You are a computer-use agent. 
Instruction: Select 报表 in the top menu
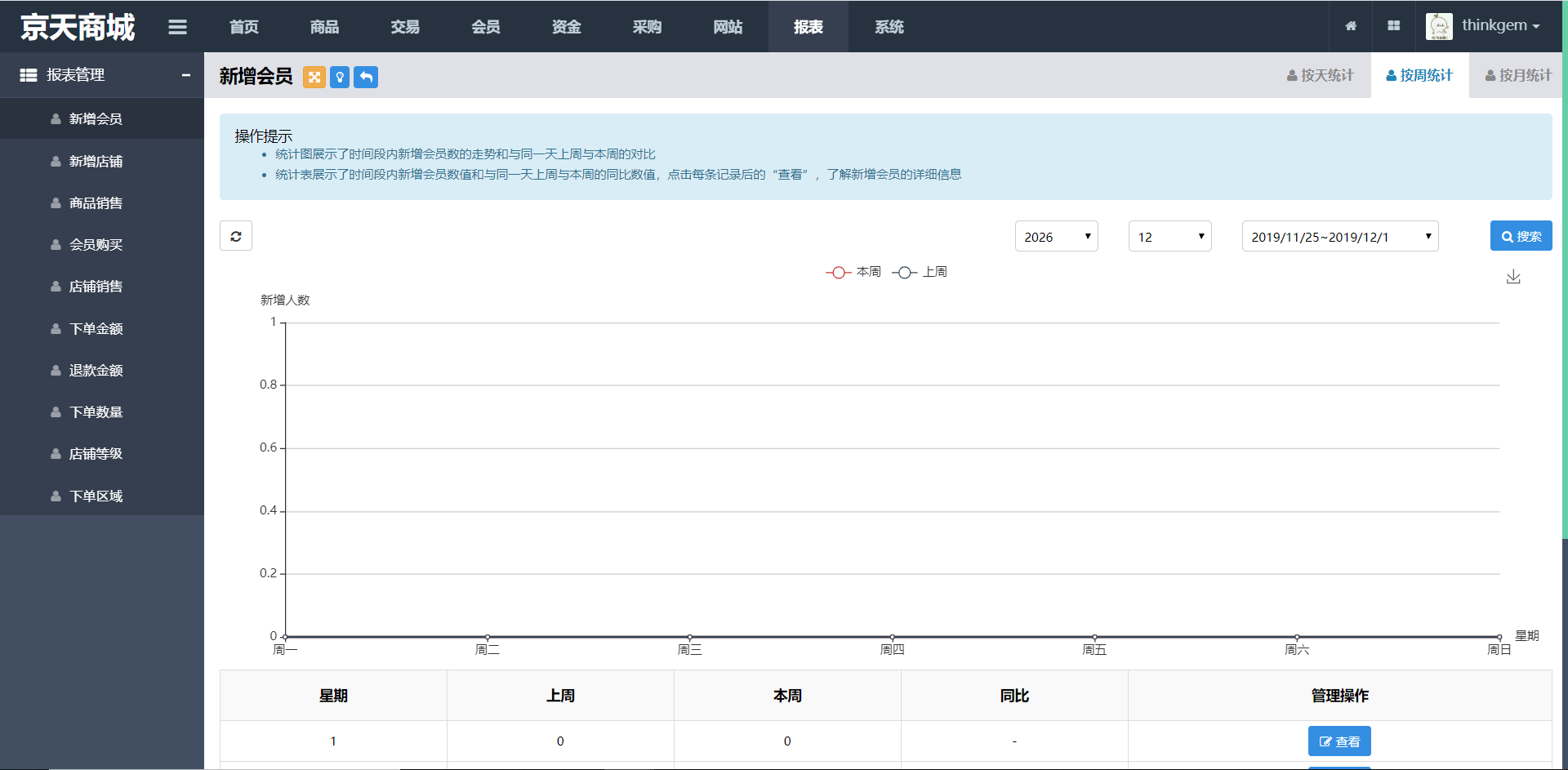[x=808, y=27]
